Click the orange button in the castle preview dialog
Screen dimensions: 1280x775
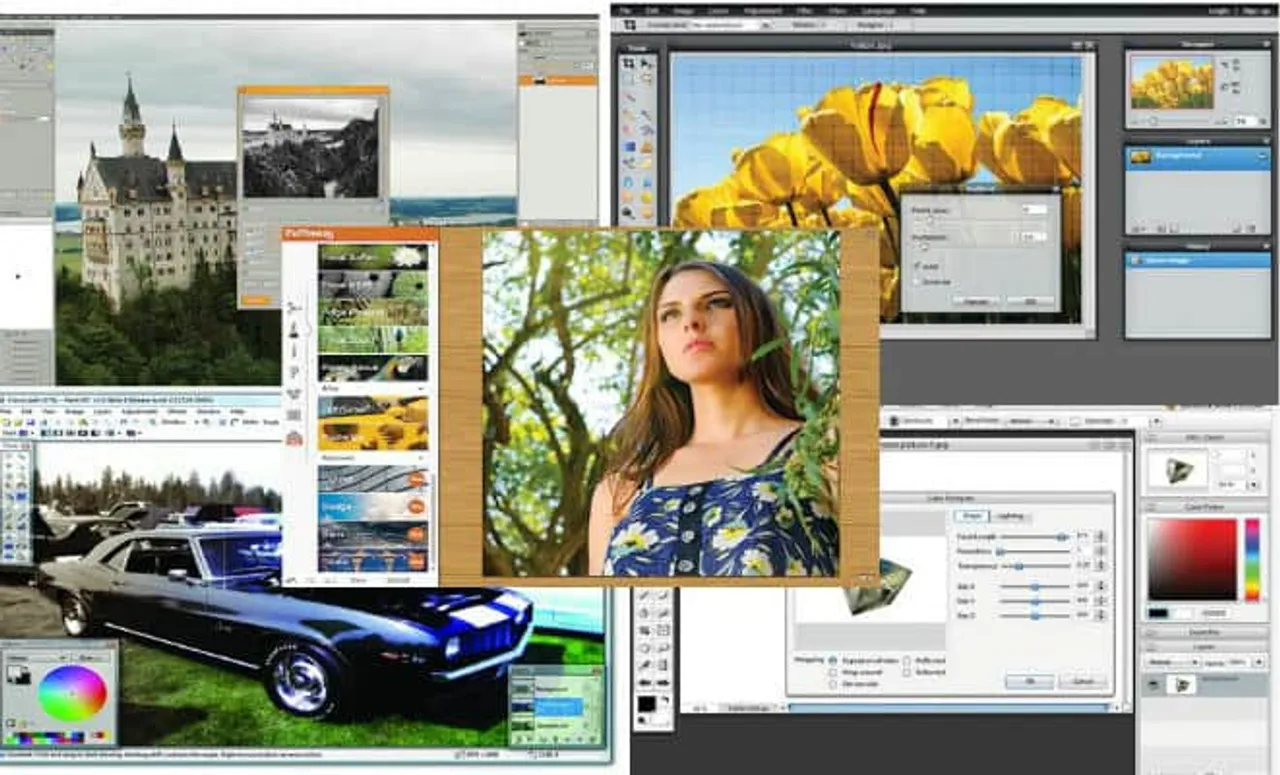pyautogui.click(x=255, y=299)
